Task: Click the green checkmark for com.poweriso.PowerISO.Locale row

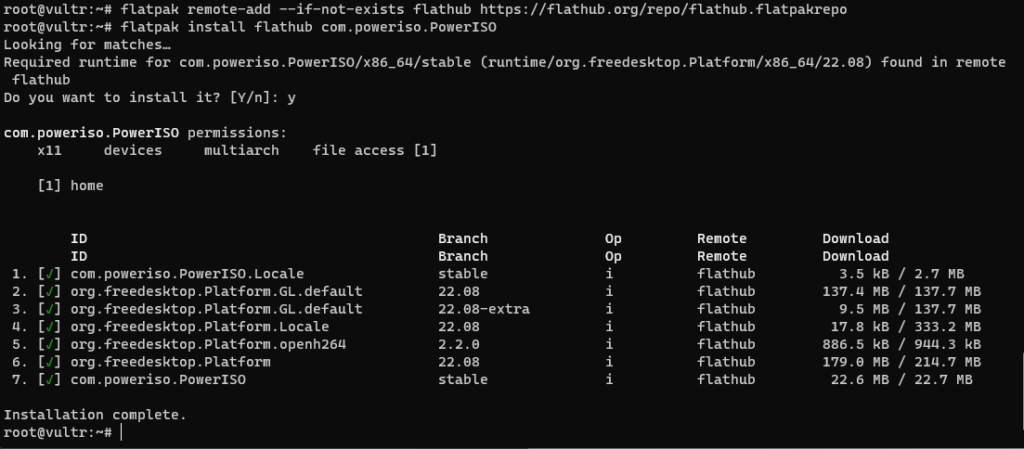Action: [50, 274]
